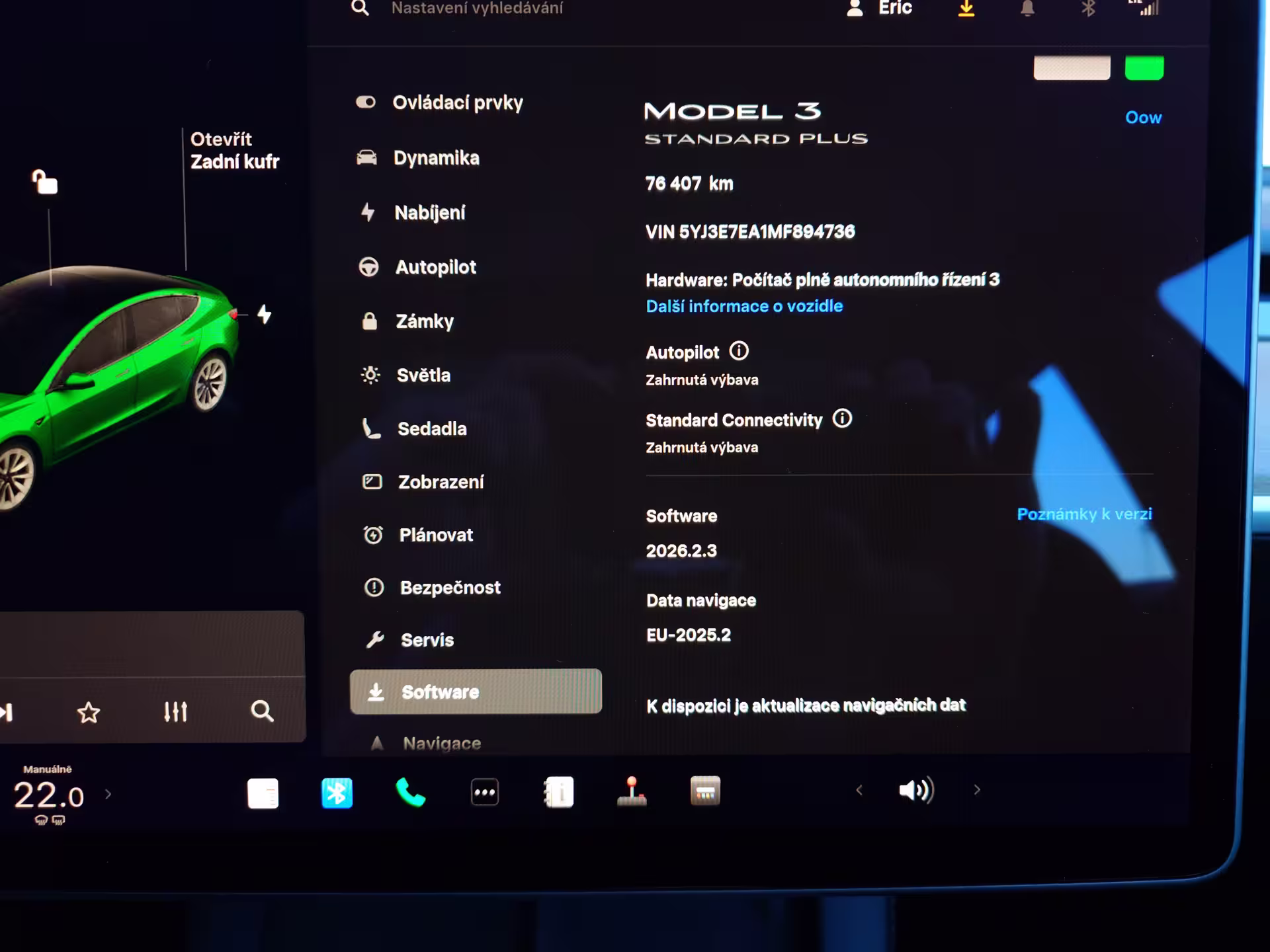1270x952 pixels.
Task: Click the green color swatch in the top right
Action: click(1144, 68)
